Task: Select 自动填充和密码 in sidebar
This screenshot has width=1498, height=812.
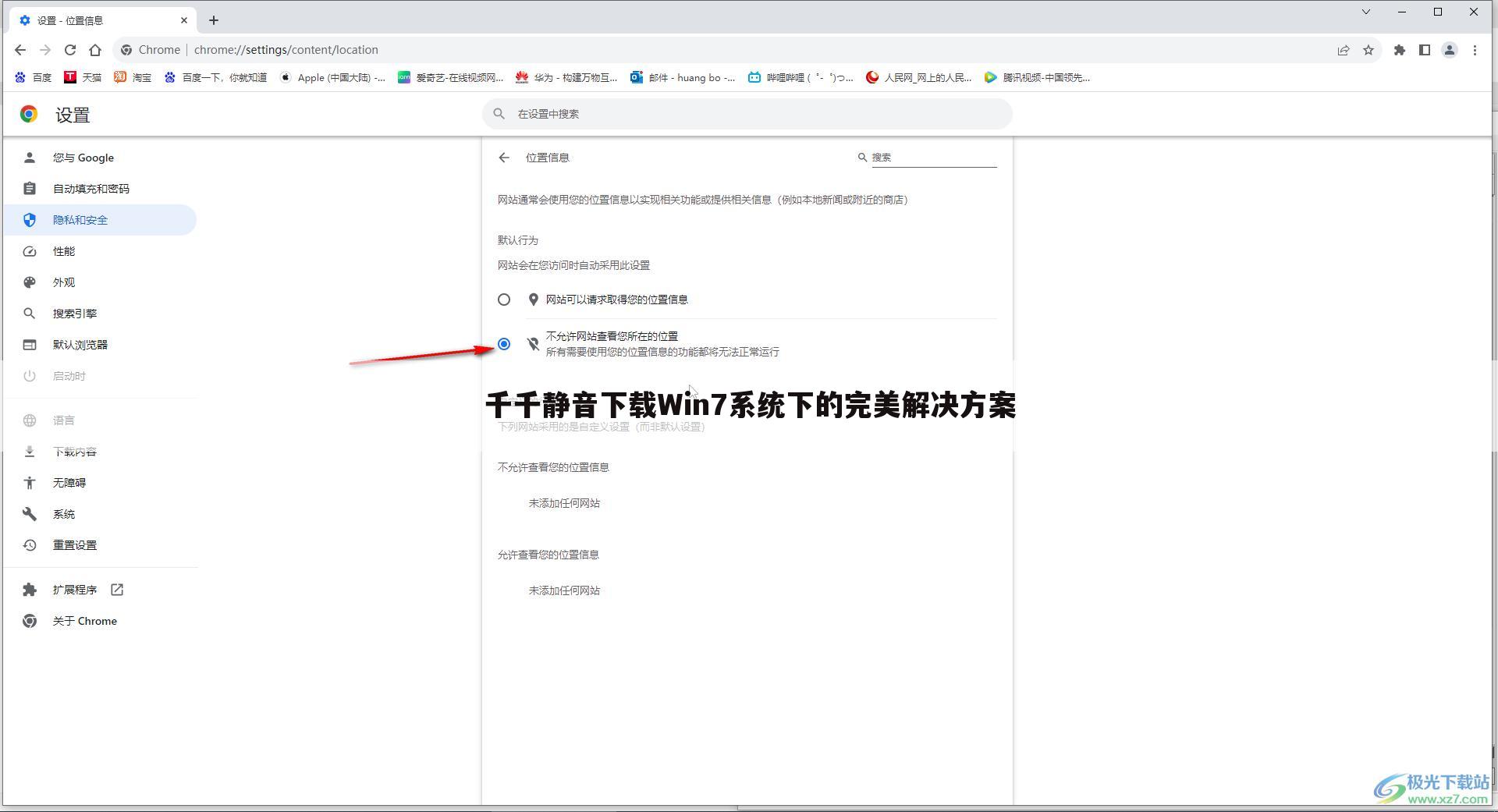Action: point(100,189)
